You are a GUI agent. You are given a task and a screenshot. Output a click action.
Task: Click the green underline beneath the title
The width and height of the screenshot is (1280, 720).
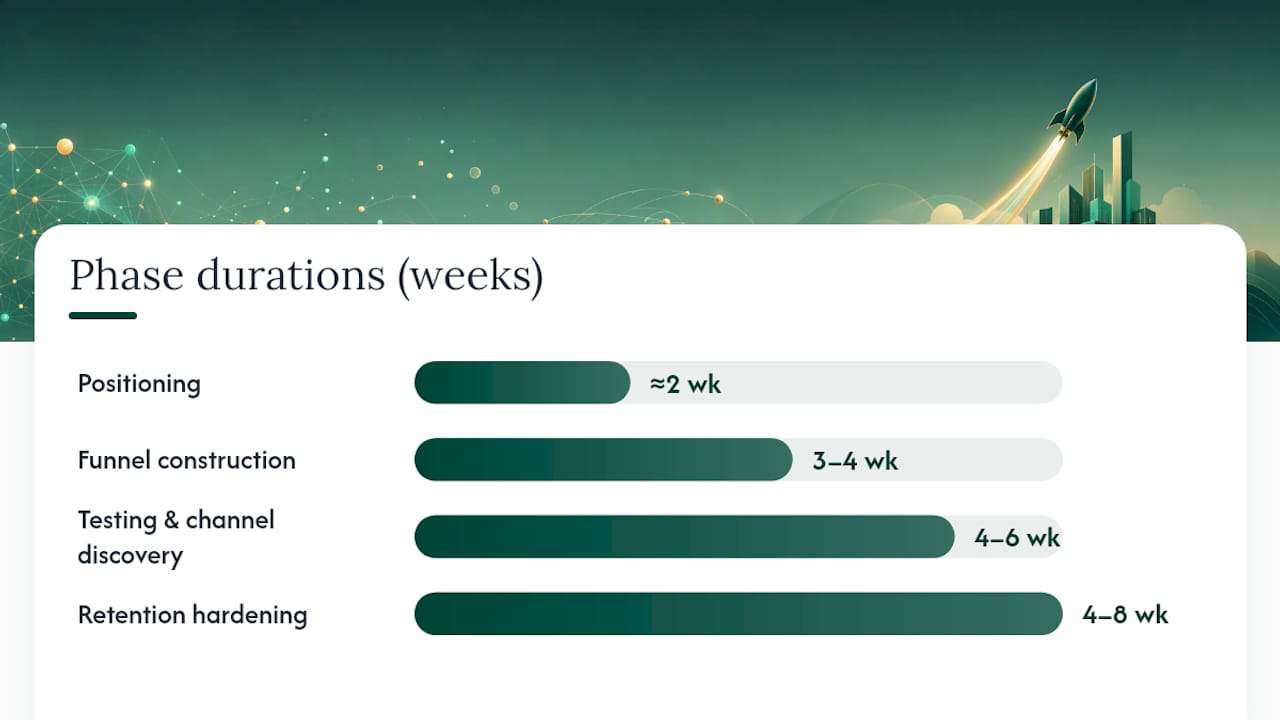pos(103,316)
